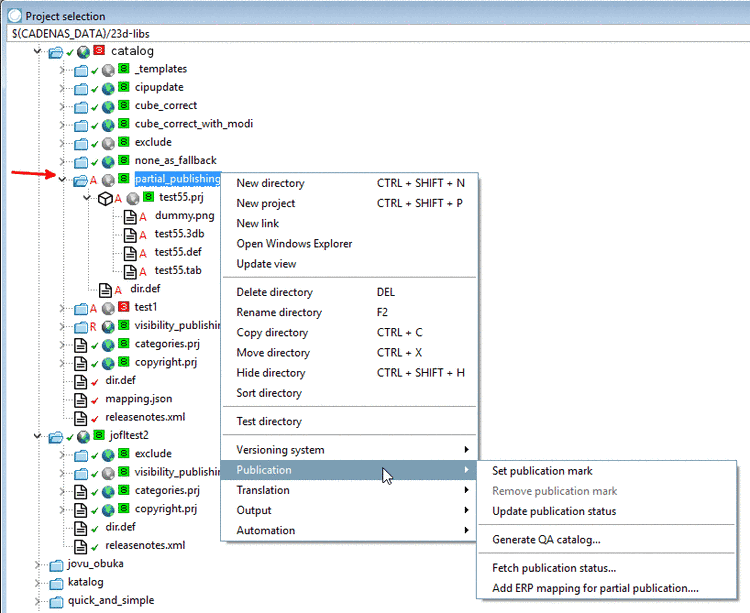Choose Generate QA catalog... entry
750x613 pixels.
pos(607,539)
